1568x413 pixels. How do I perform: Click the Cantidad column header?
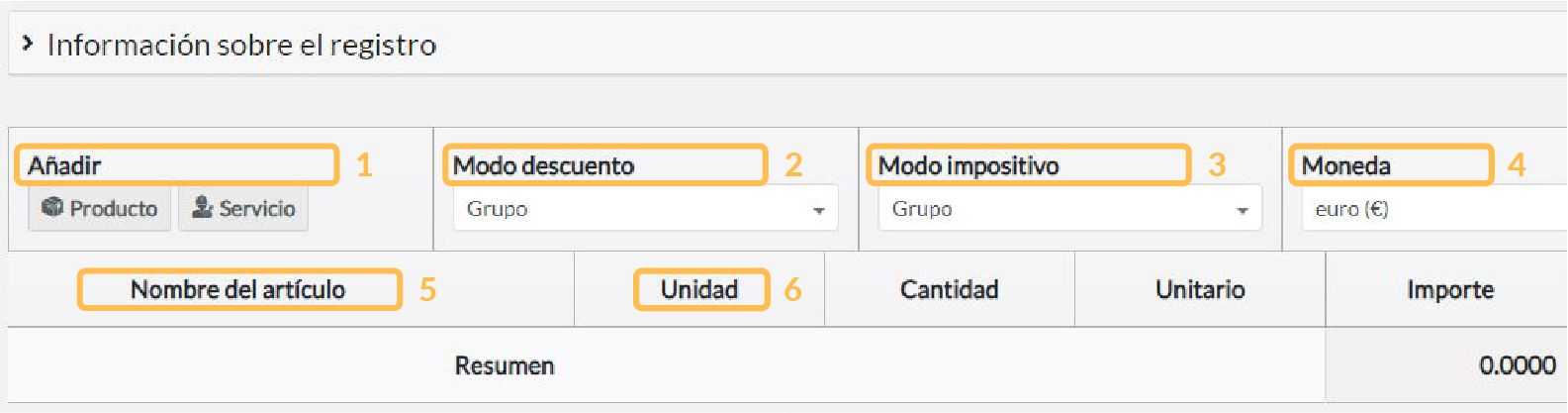point(949,289)
